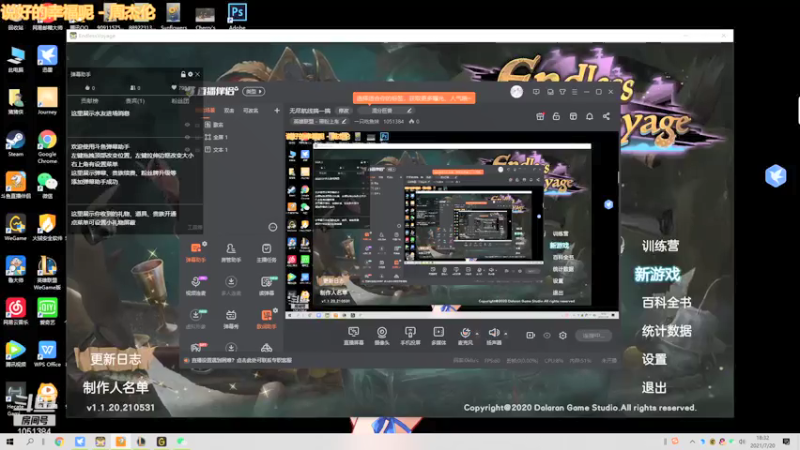Open the WeGame desktop shortcut

coord(16,228)
